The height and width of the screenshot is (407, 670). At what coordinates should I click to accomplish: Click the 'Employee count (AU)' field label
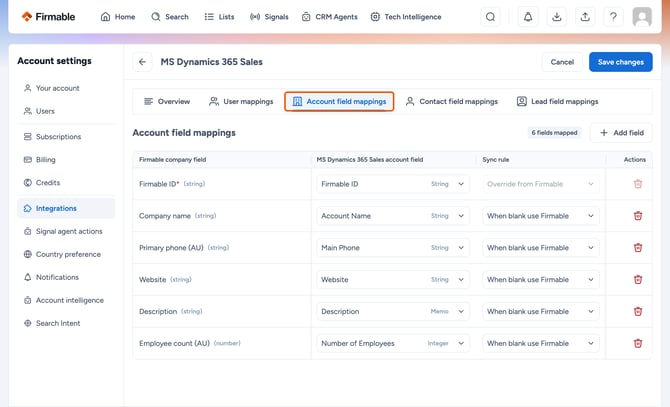tap(174, 343)
